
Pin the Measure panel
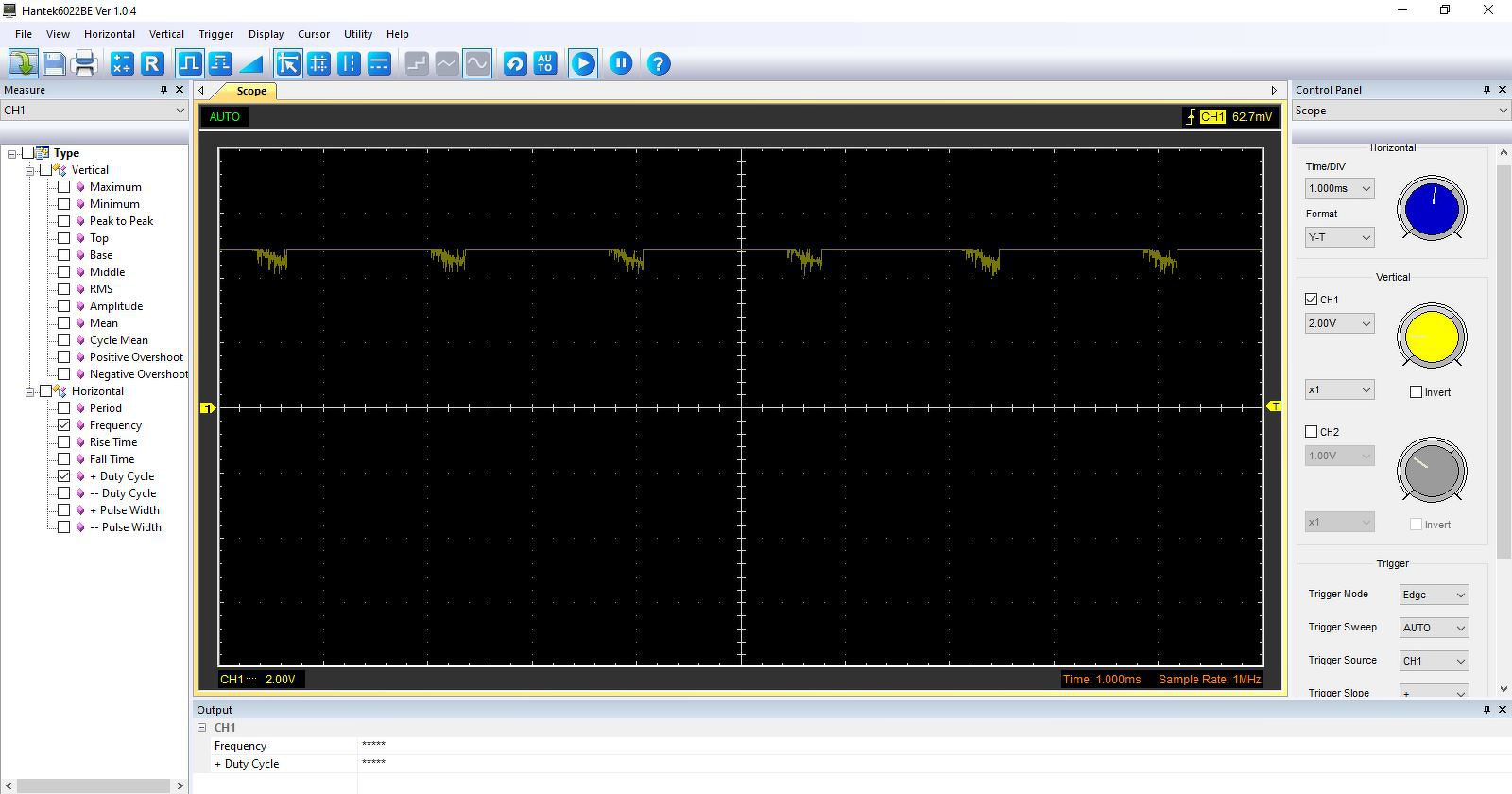click(163, 90)
